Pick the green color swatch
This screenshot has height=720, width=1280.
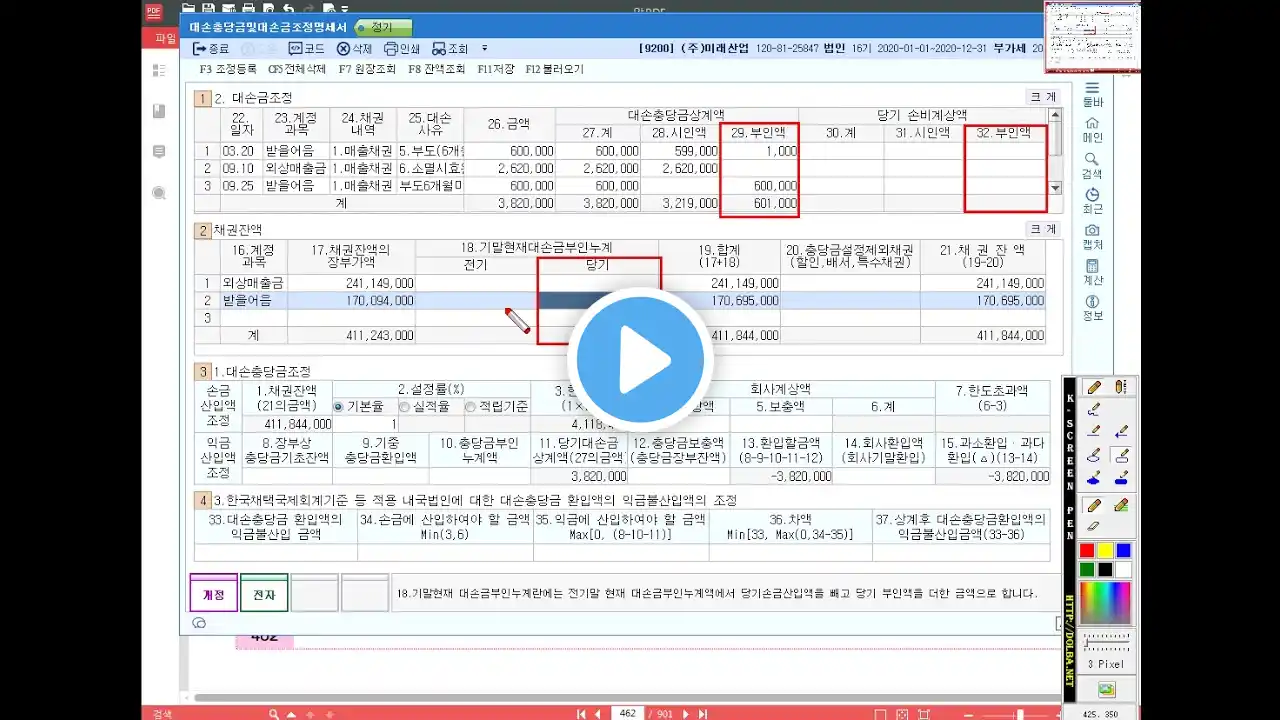(x=1087, y=569)
